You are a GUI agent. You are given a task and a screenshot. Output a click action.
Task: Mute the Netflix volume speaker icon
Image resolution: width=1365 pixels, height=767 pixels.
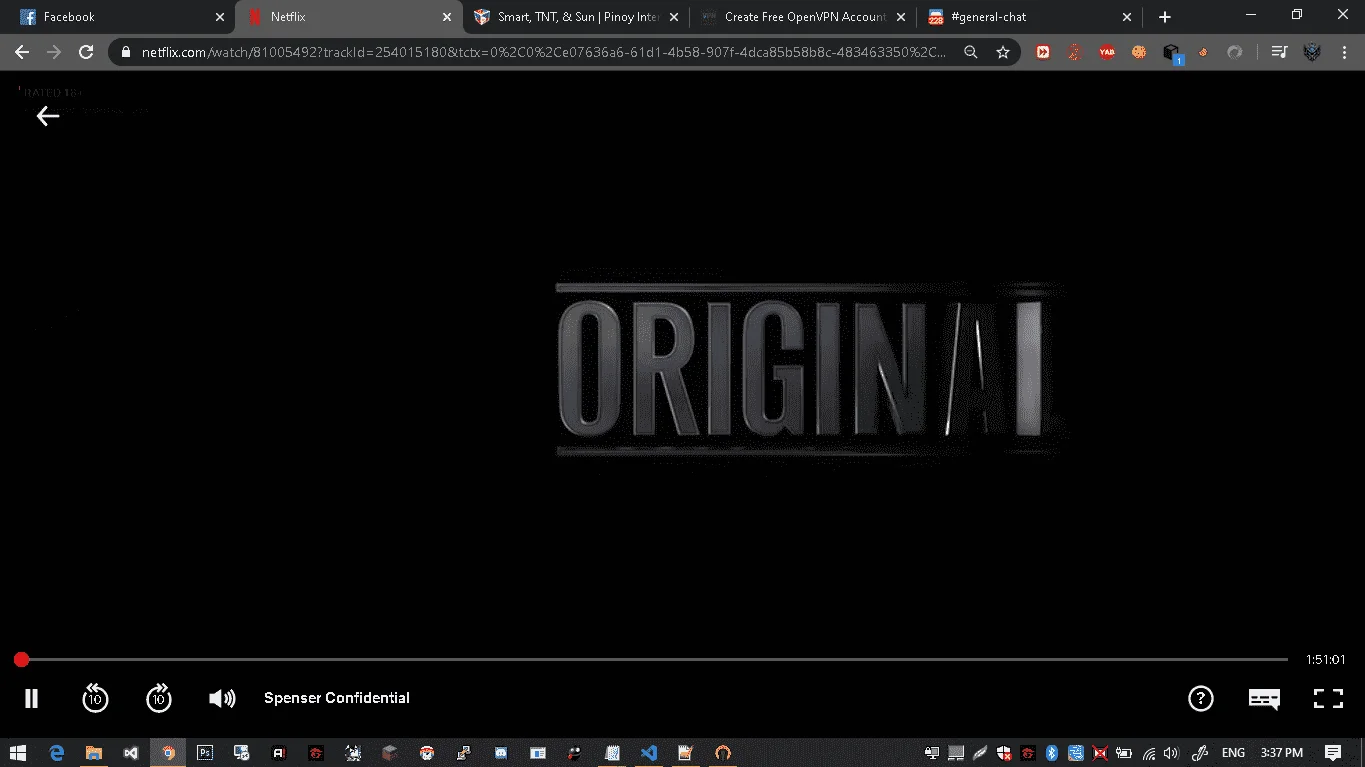[222, 698]
